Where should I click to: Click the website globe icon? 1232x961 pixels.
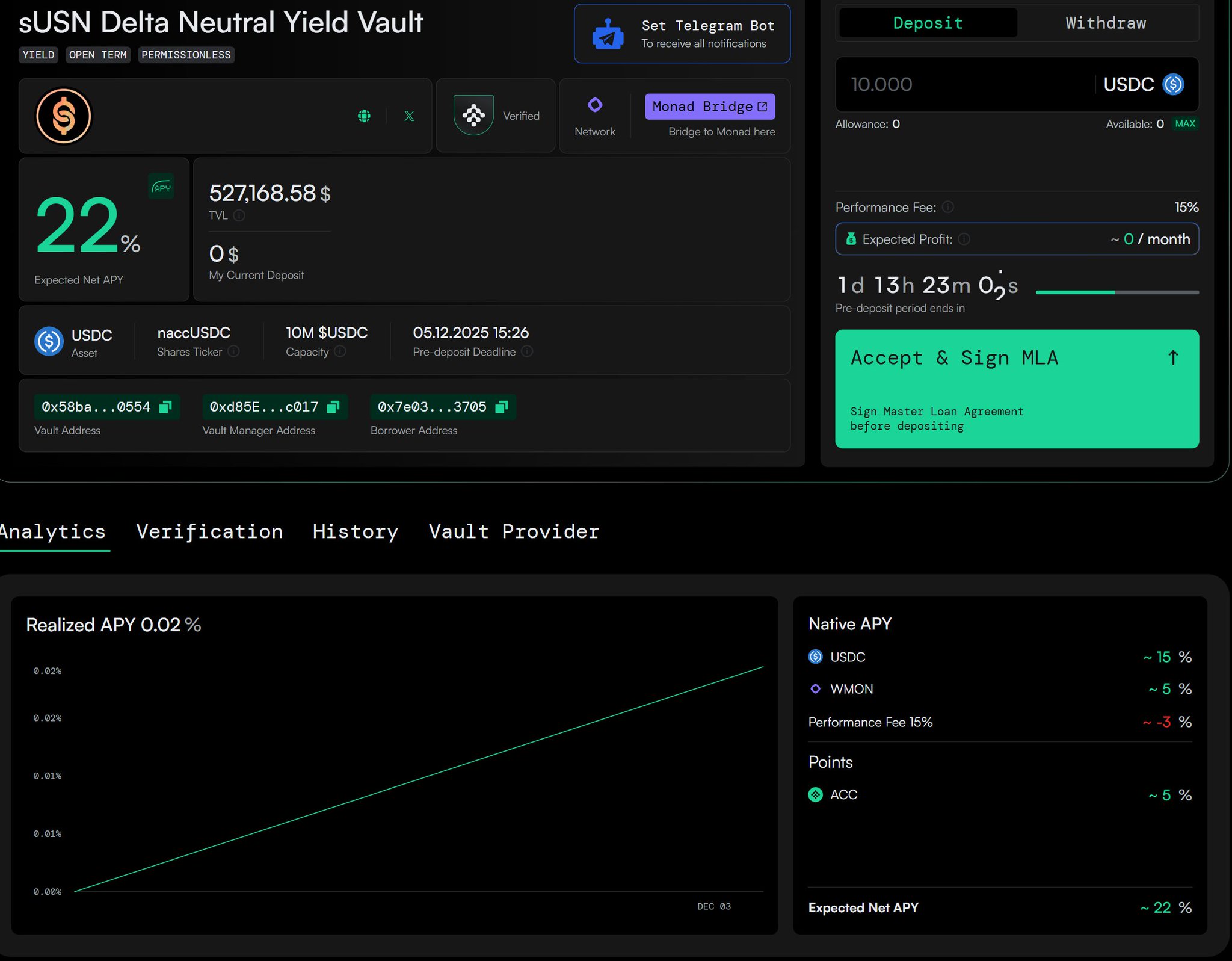pyautogui.click(x=364, y=116)
